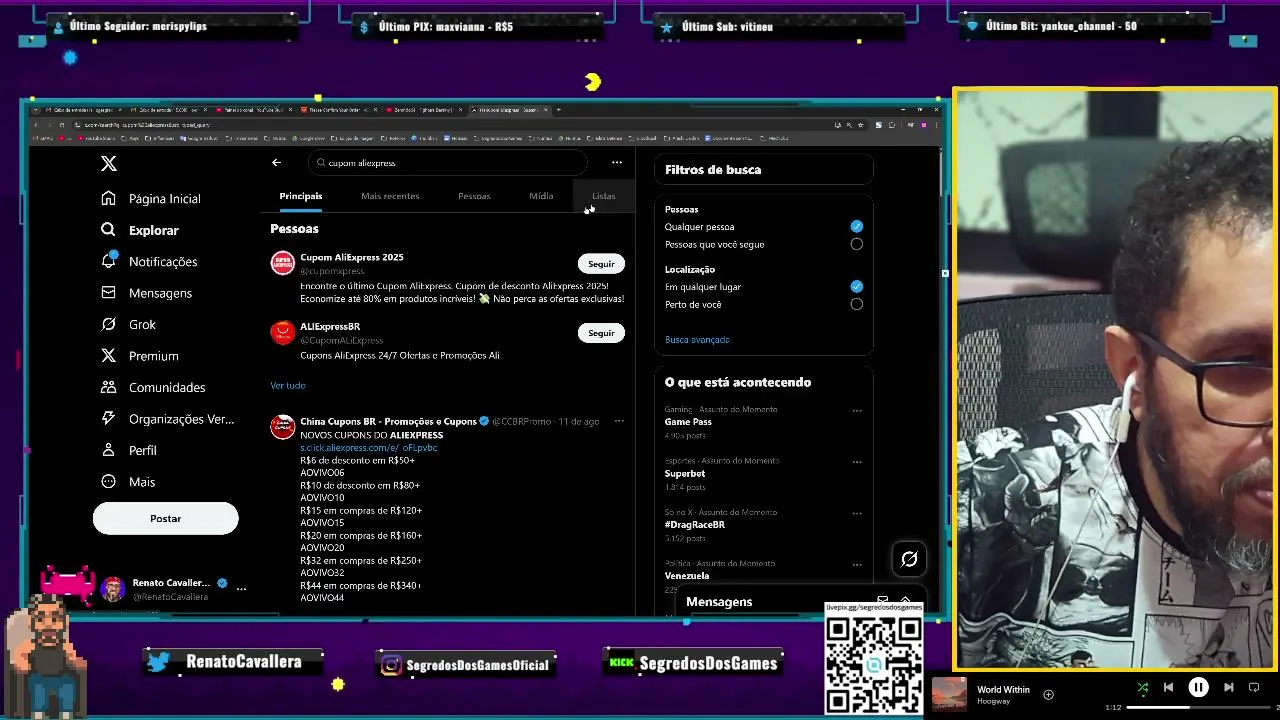Follow AliExpressBR with Seguir
Viewport: 1280px width, 720px height.
tap(601, 333)
